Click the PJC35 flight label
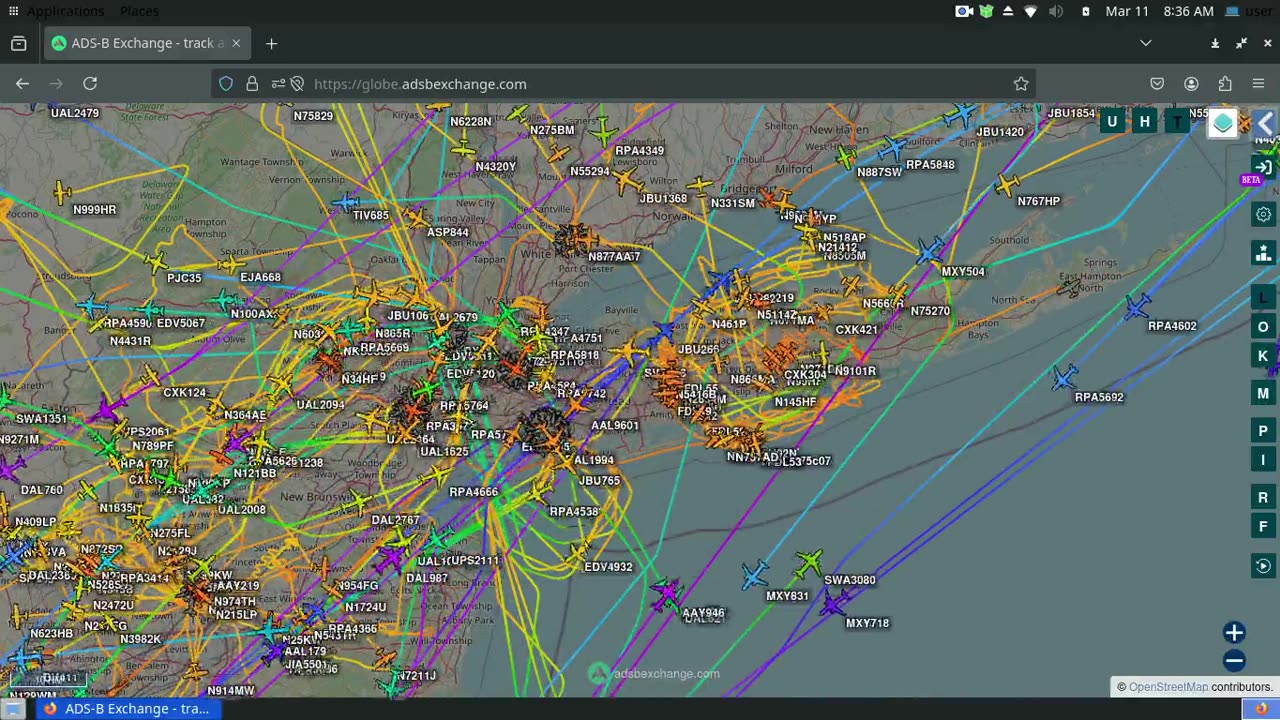 point(184,278)
